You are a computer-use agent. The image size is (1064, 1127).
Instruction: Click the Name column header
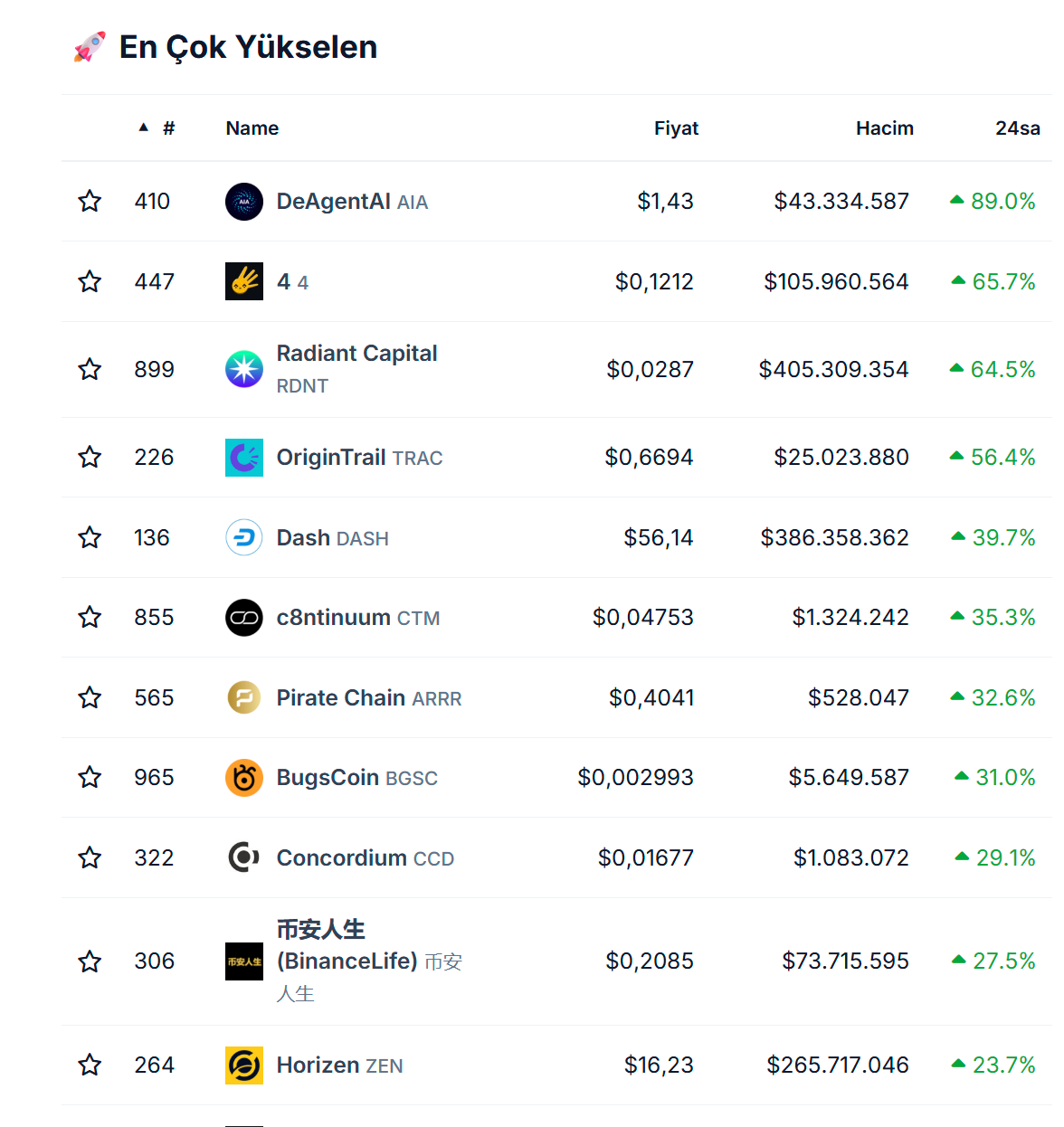tap(252, 128)
